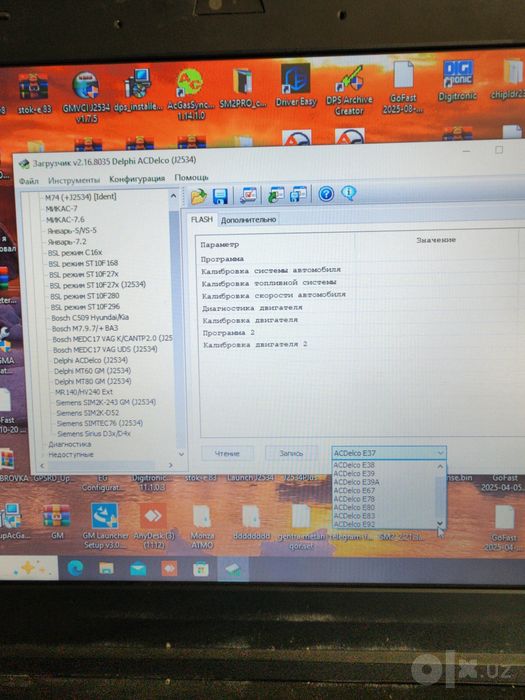The width and height of the screenshot is (525, 700).
Task: Save with the blue floppy disk icon
Action: (220, 196)
